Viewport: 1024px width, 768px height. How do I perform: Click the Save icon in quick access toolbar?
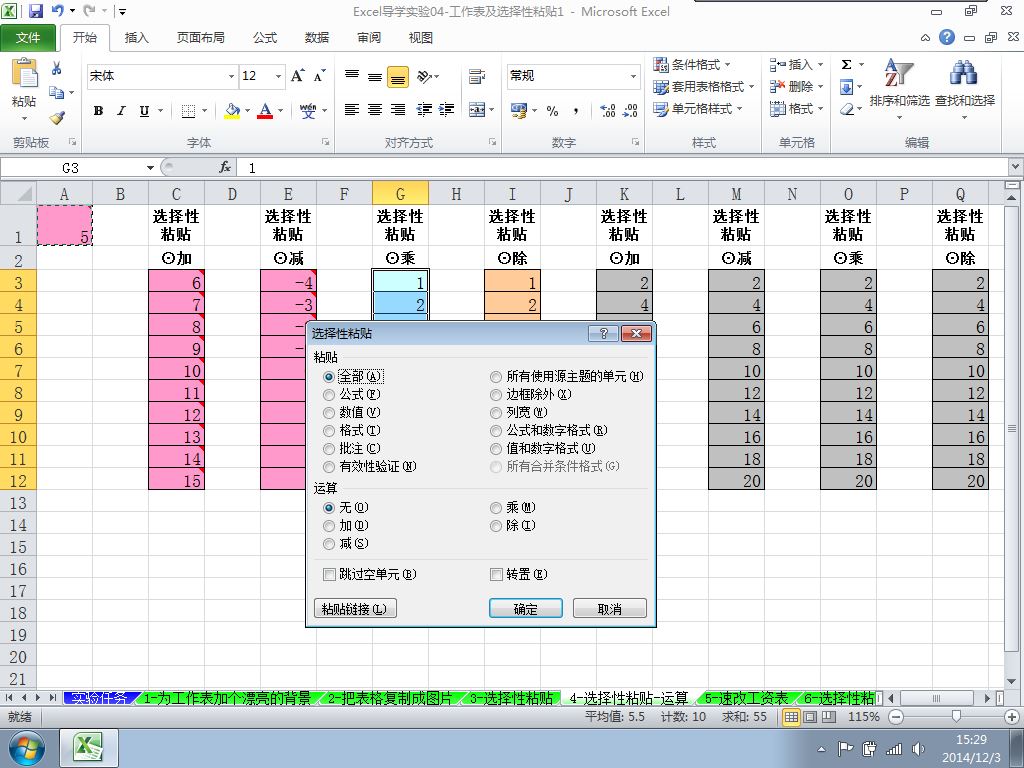click(35, 11)
